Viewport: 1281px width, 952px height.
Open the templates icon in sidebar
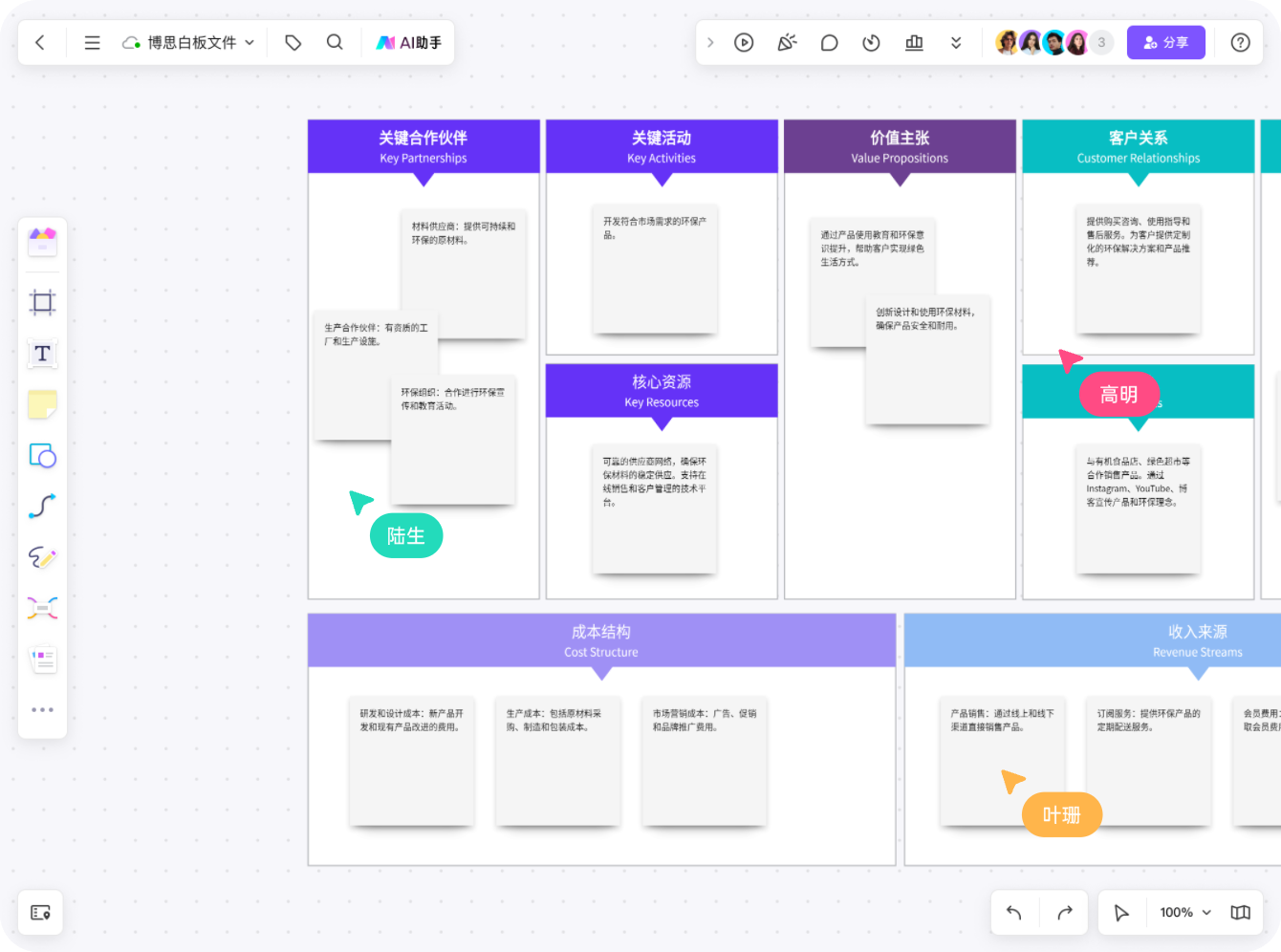pos(42,243)
